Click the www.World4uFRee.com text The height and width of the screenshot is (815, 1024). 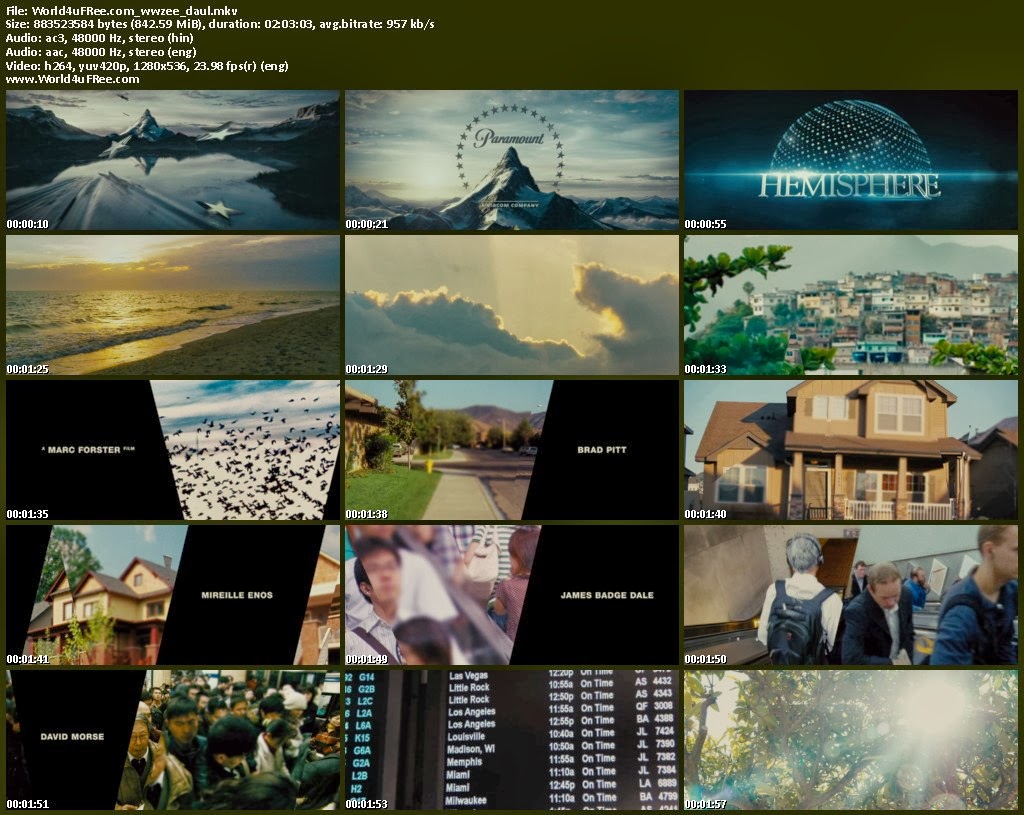(x=72, y=79)
